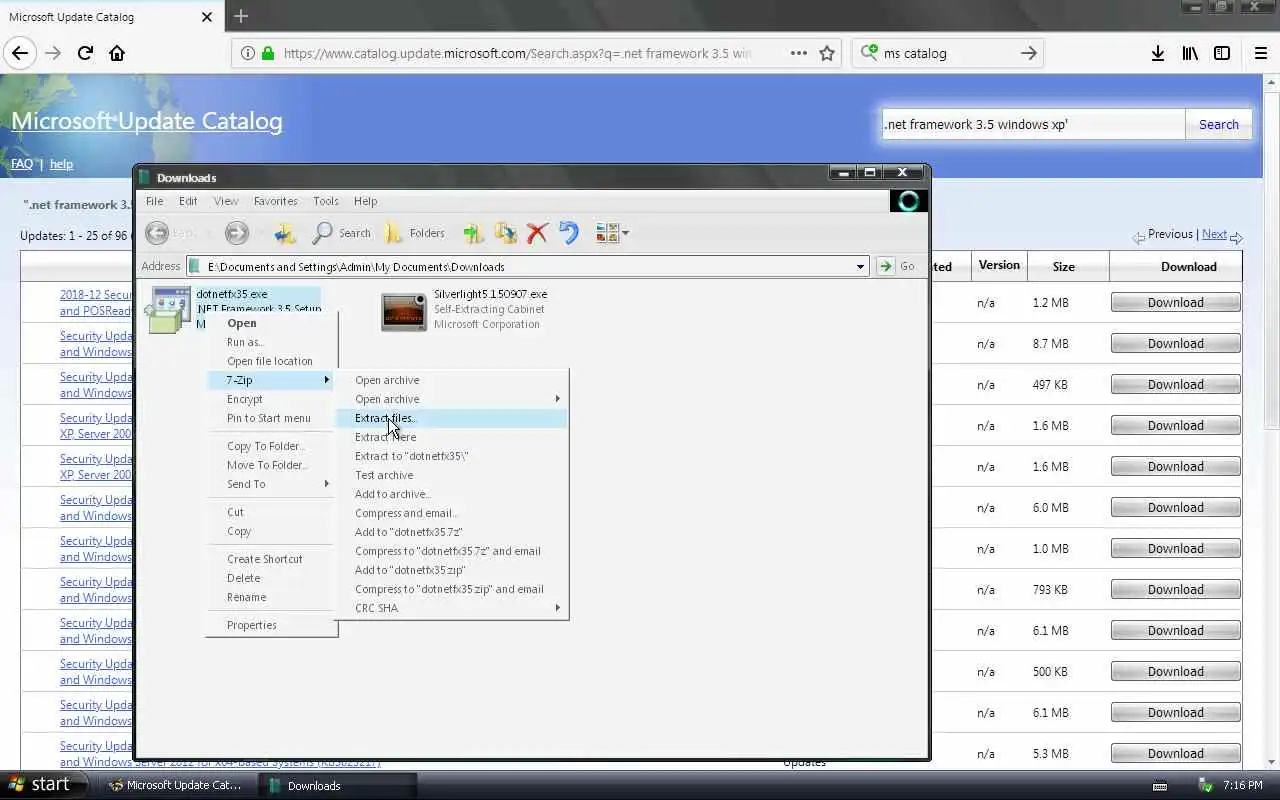Select Rename in context menu
1280x800 pixels.
pyautogui.click(x=271, y=597)
